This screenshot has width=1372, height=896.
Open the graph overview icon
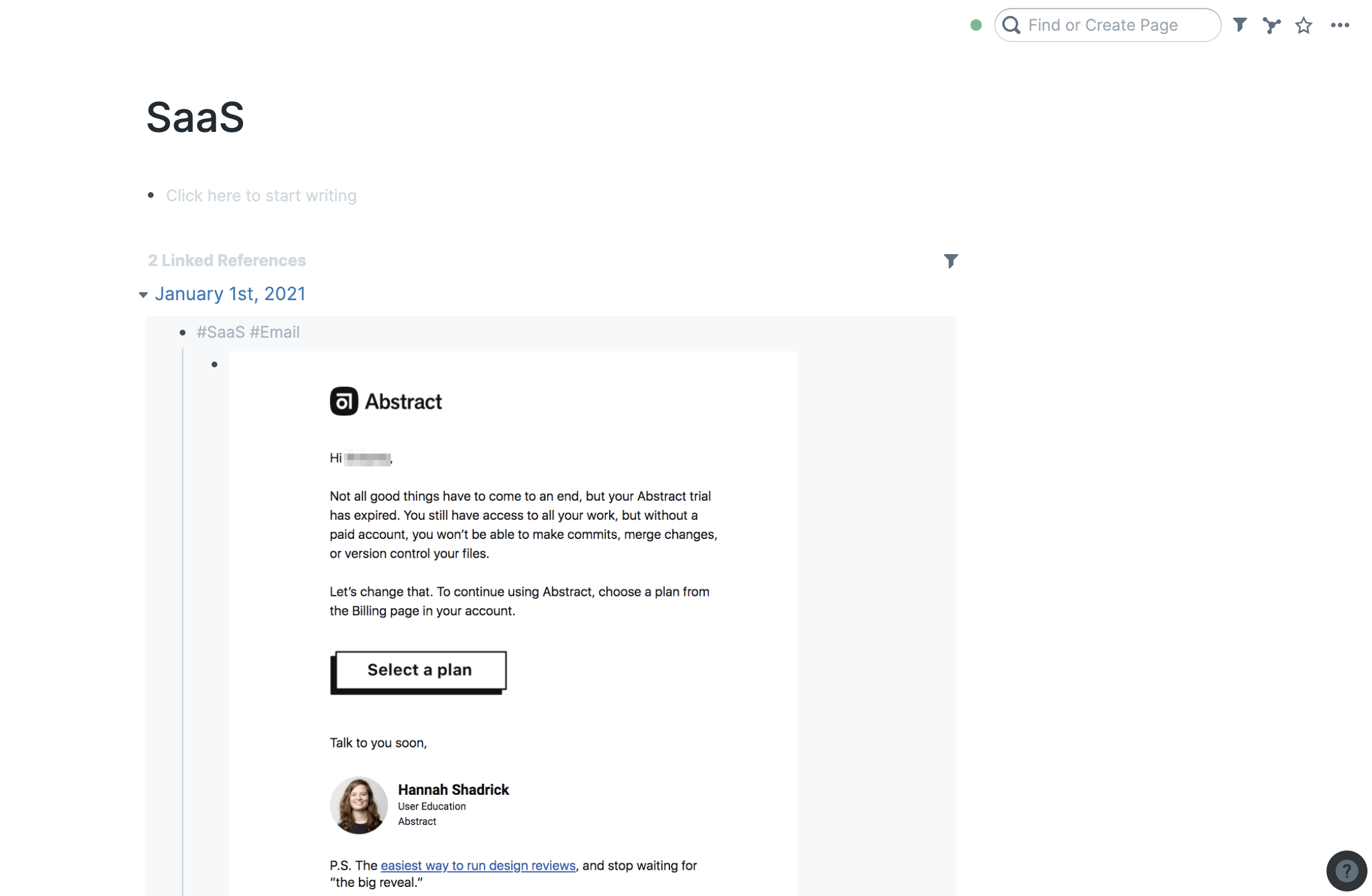coord(1272,25)
